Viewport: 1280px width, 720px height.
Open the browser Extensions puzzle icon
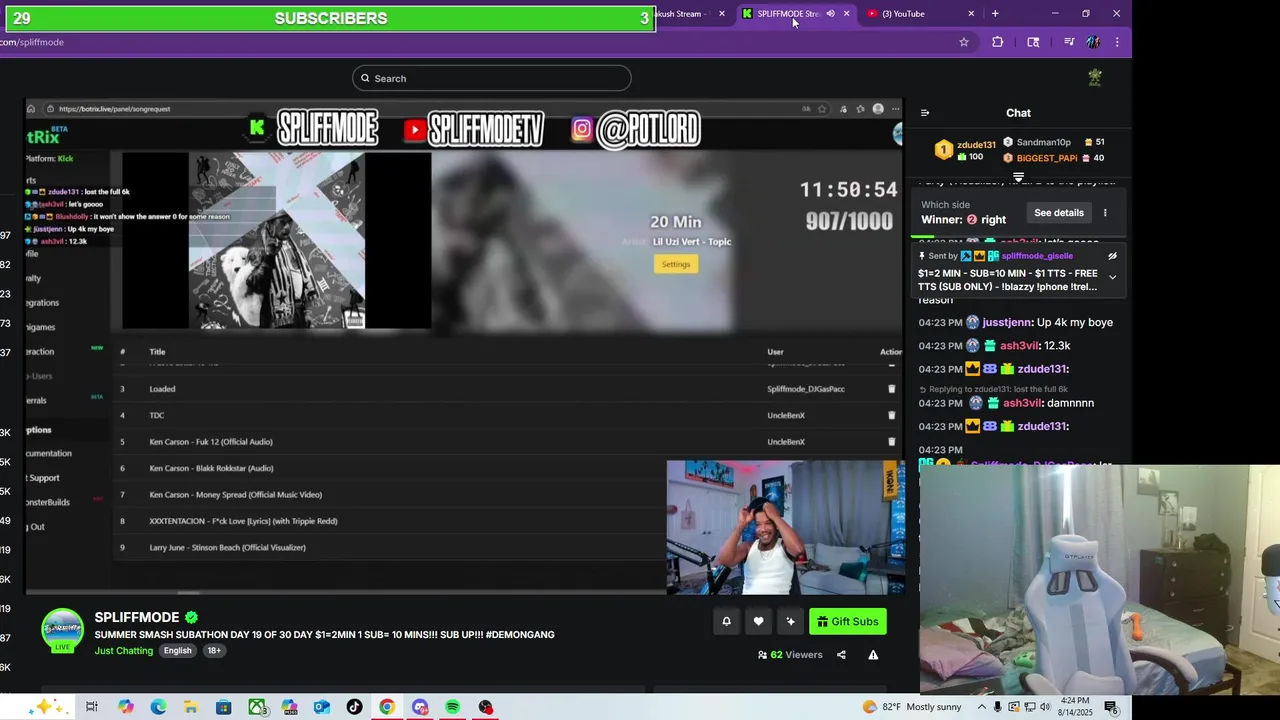pyautogui.click(x=997, y=42)
